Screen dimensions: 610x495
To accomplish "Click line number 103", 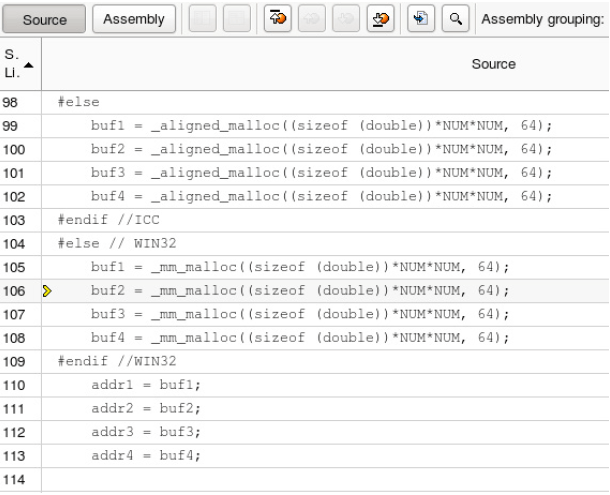I will 14,220.
